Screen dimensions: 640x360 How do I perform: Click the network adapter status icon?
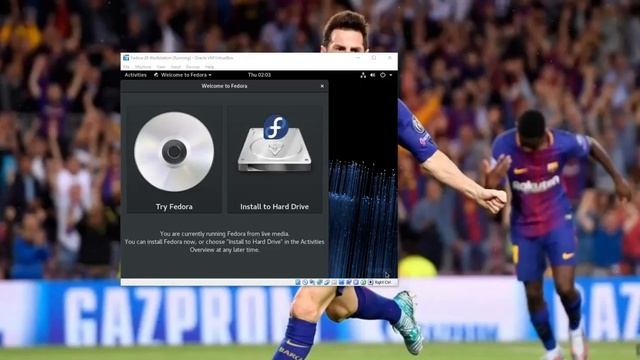(x=319, y=282)
